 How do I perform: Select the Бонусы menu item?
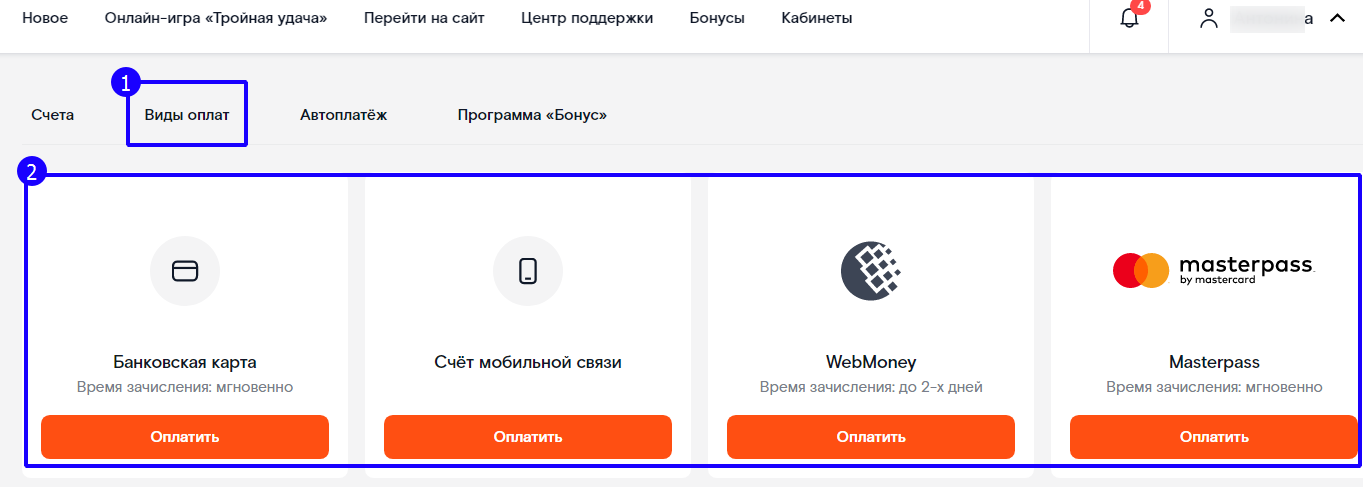pyautogui.click(x=717, y=18)
